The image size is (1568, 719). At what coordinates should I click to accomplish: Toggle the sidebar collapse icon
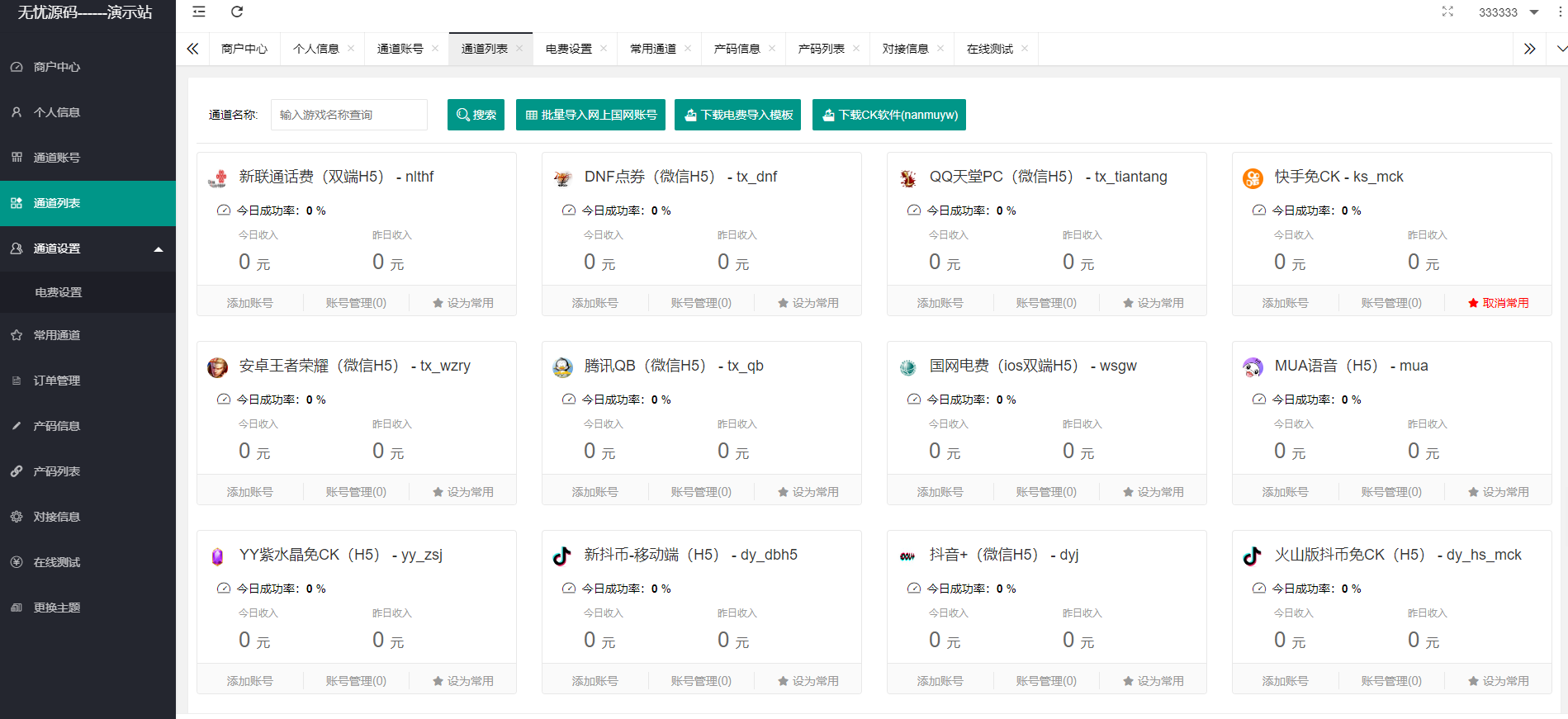click(x=199, y=12)
